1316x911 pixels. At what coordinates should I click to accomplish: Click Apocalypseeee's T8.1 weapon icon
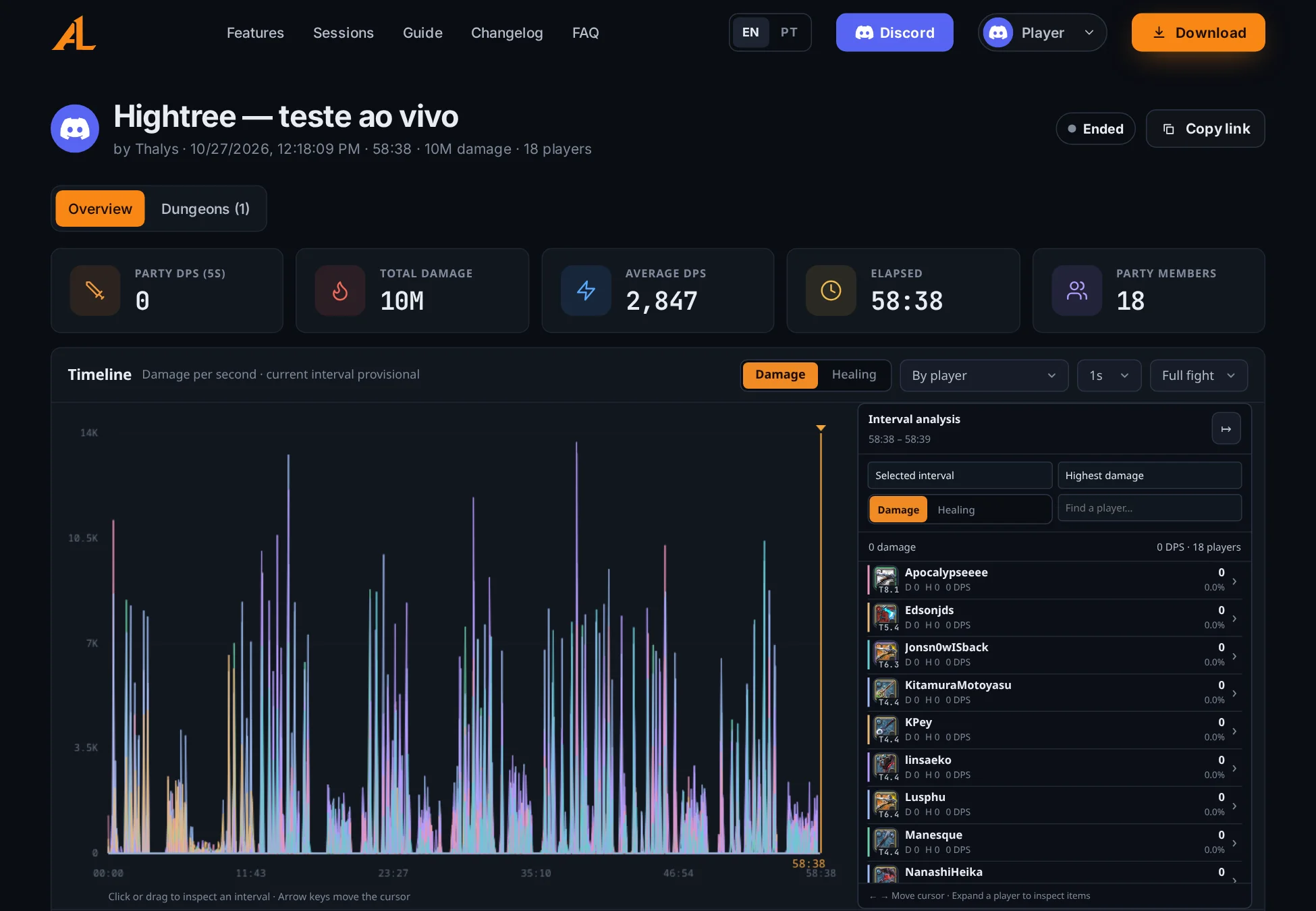885,578
